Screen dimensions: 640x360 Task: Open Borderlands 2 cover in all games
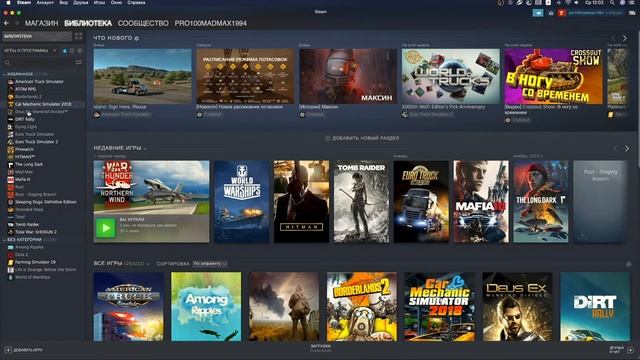click(362, 307)
